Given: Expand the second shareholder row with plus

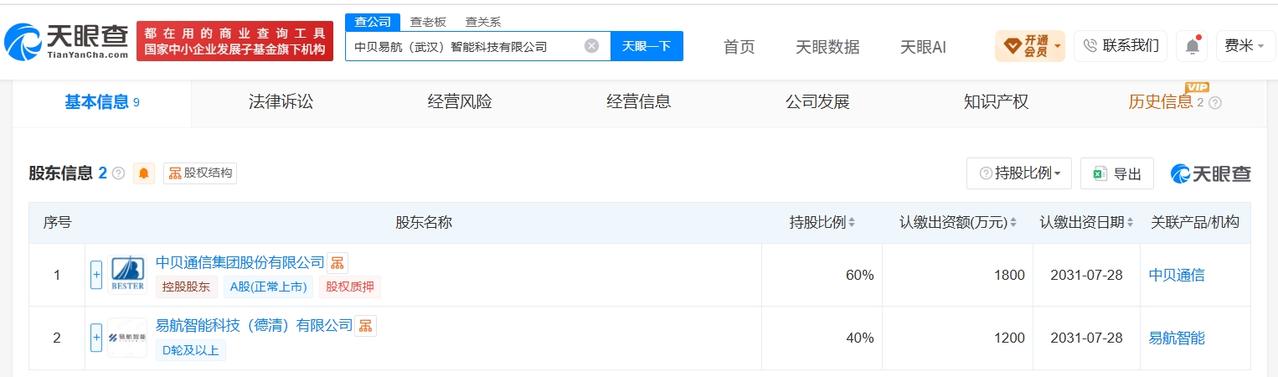Looking at the screenshot, I should (x=96, y=338).
